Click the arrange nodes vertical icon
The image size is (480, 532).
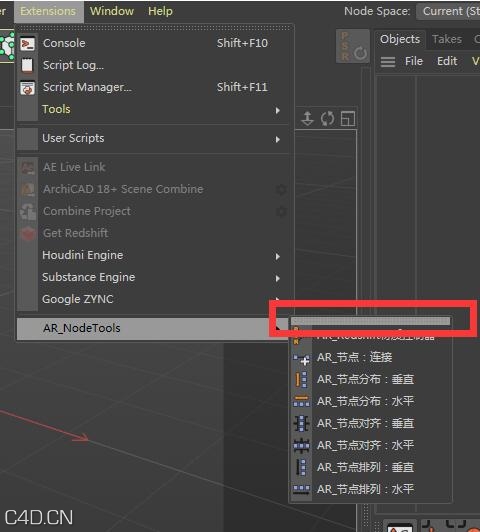301,468
